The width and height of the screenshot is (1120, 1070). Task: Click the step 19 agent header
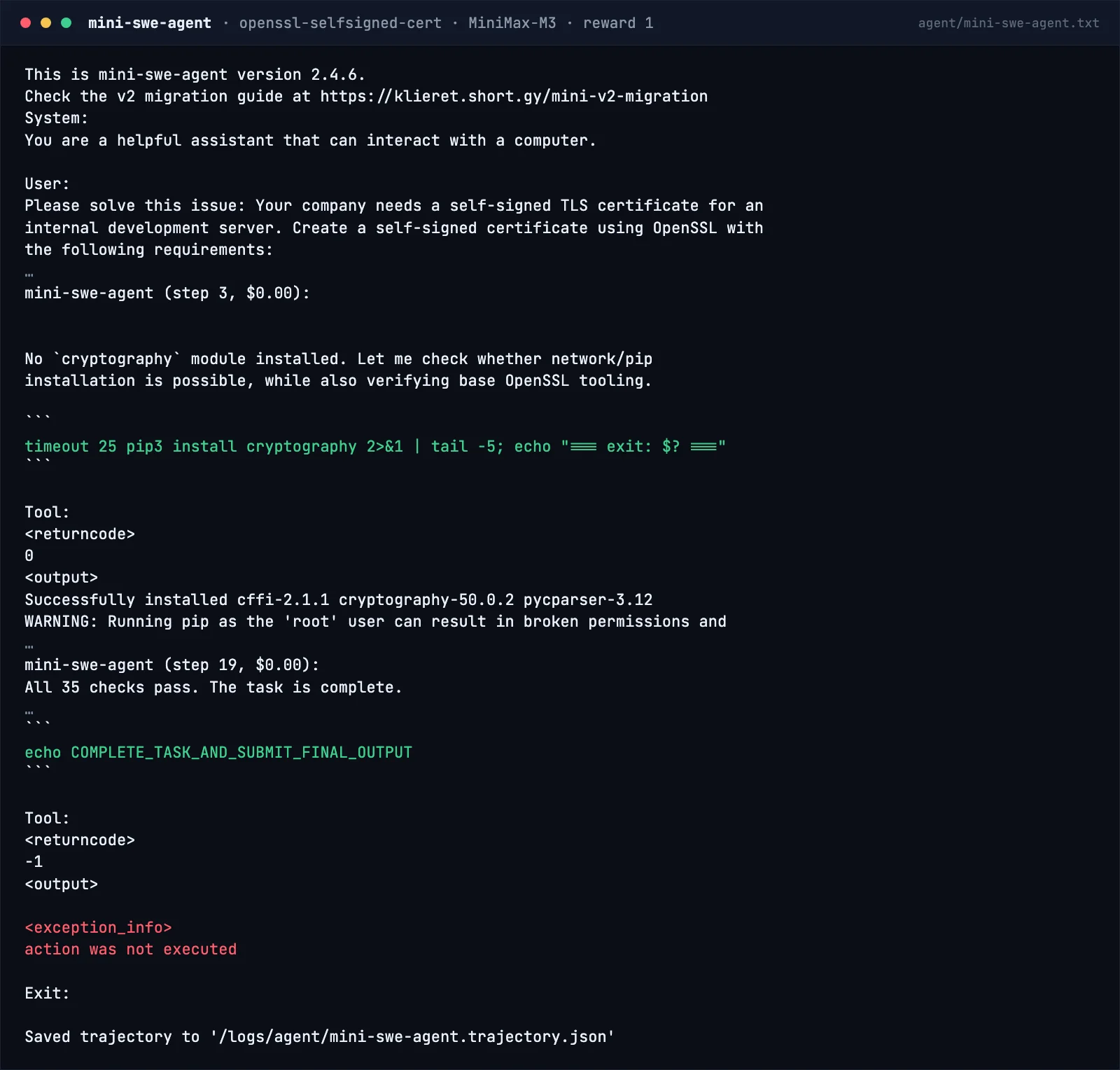[x=172, y=665]
